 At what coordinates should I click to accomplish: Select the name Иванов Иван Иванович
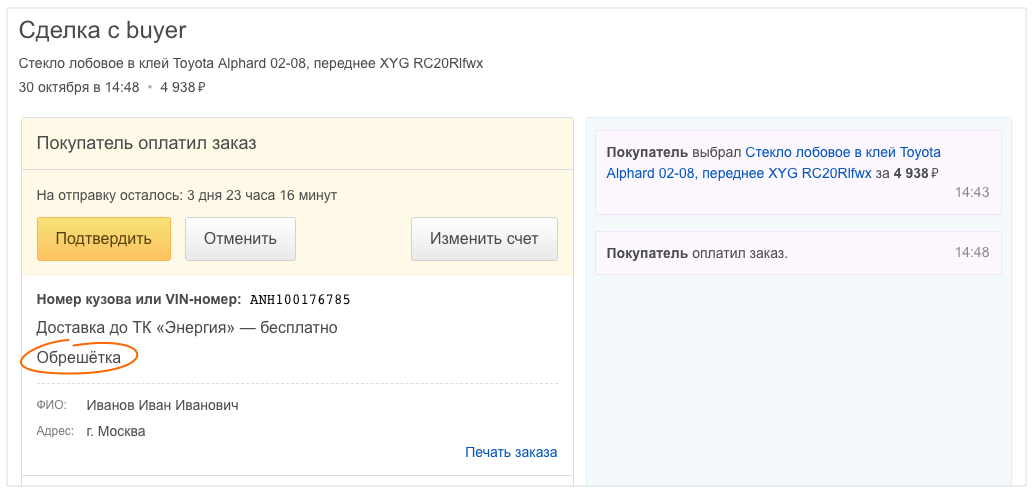pyautogui.click(x=162, y=405)
